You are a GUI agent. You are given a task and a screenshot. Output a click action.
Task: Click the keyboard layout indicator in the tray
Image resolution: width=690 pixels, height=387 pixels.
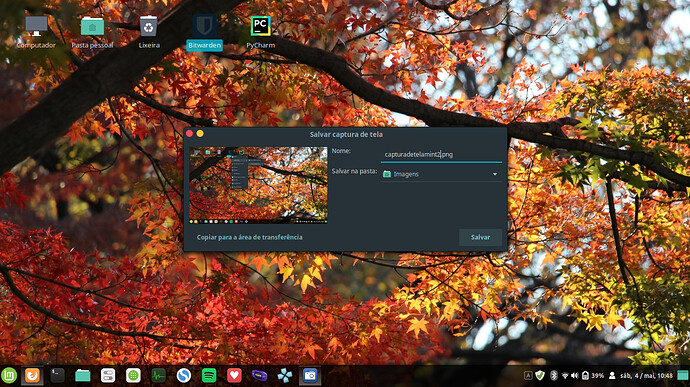pyautogui.click(x=528, y=376)
